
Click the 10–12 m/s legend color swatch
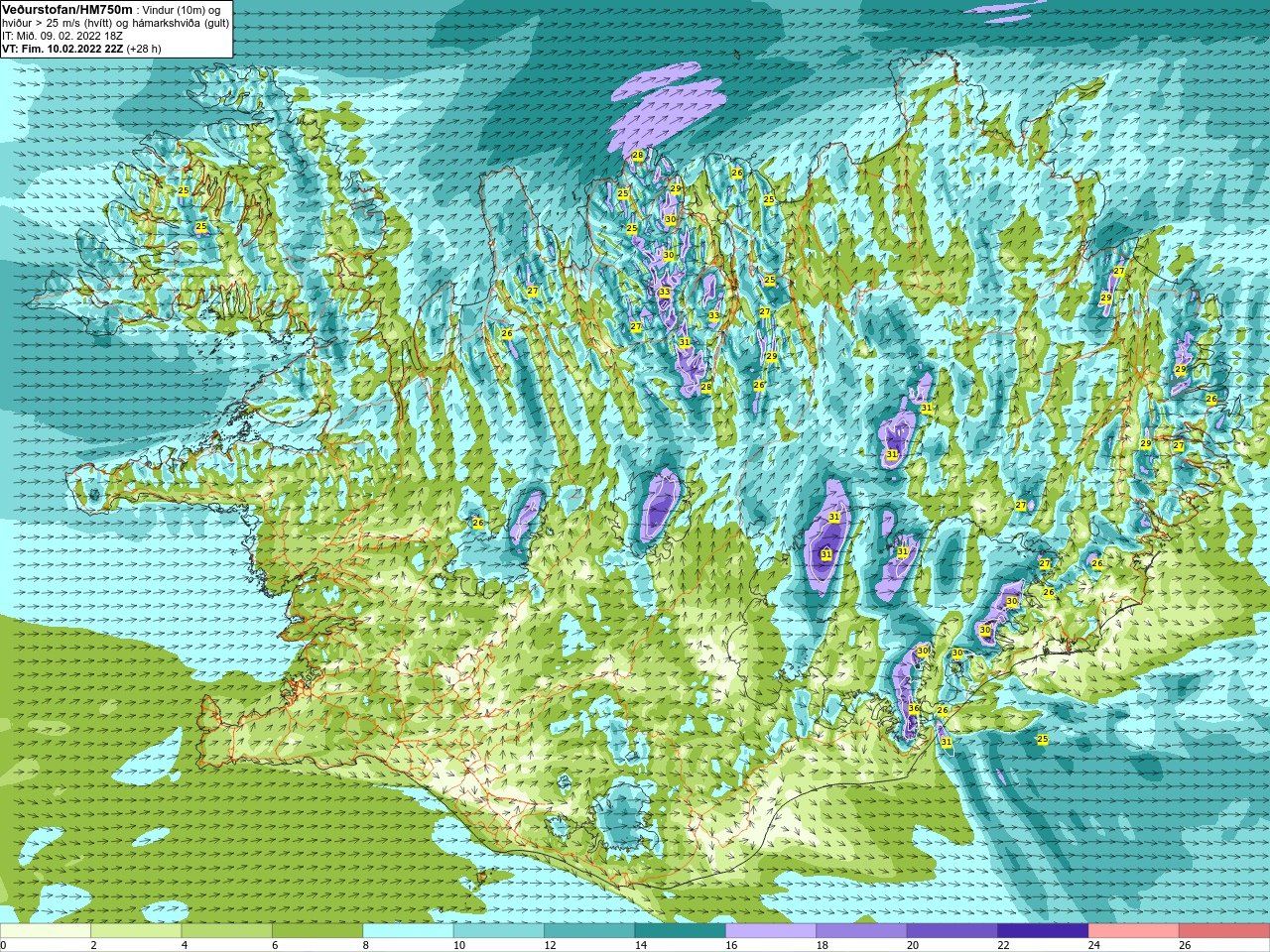point(499,931)
